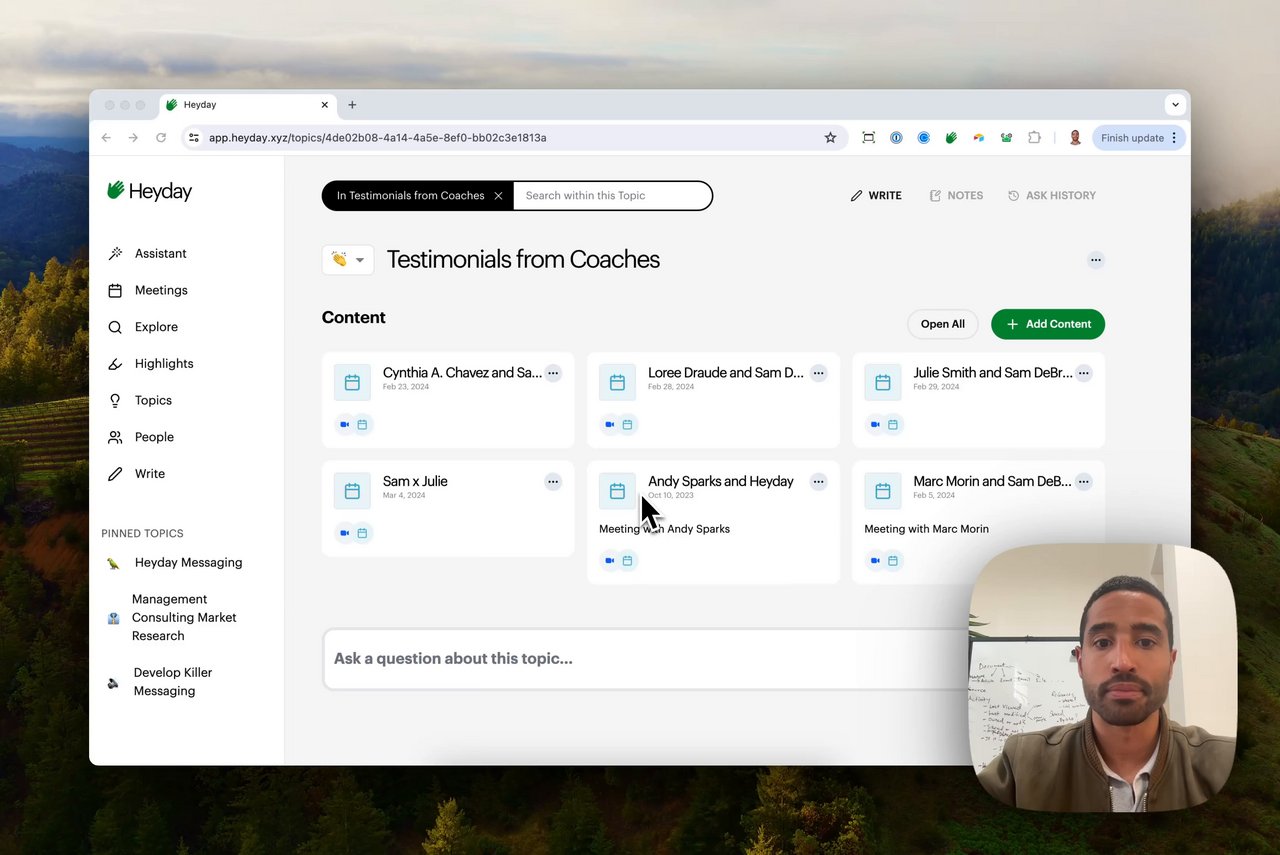The image size is (1280, 855).
Task: Click the video icon on the Marc Morin card
Action: pos(875,561)
